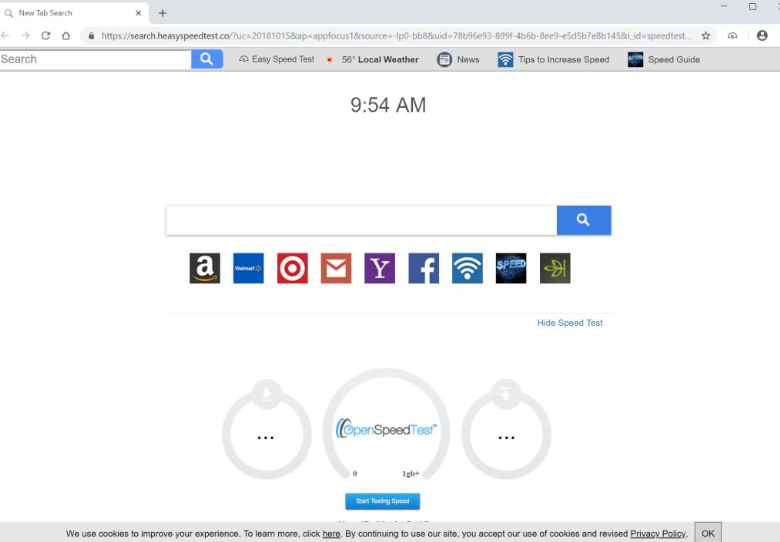This screenshot has height=542, width=780.
Task: Open the SPEED shortcut tile
Action: (511, 268)
